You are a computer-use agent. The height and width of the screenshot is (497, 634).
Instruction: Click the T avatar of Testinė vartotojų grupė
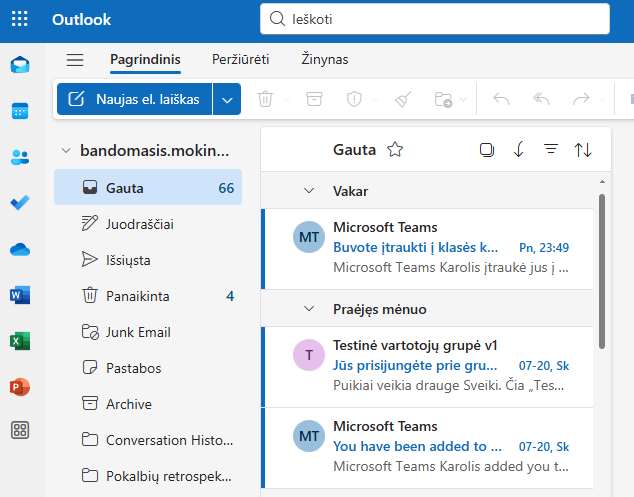pos(309,355)
